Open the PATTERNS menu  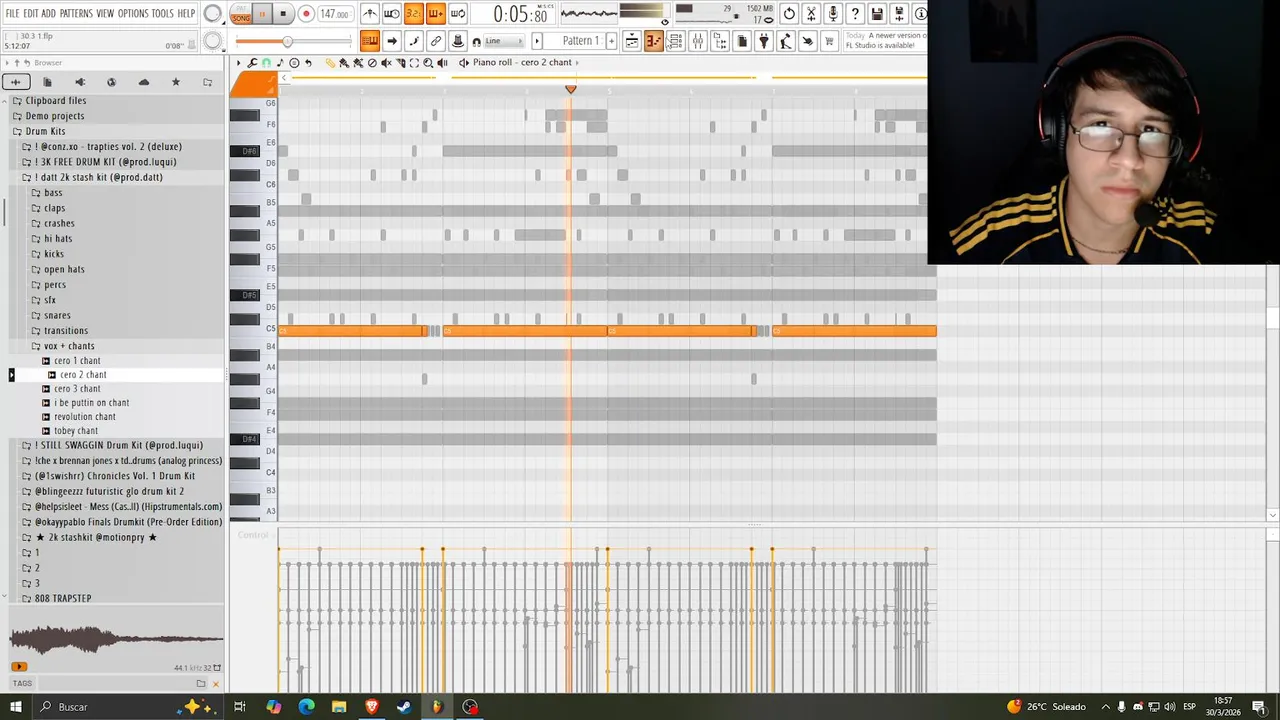76,14
